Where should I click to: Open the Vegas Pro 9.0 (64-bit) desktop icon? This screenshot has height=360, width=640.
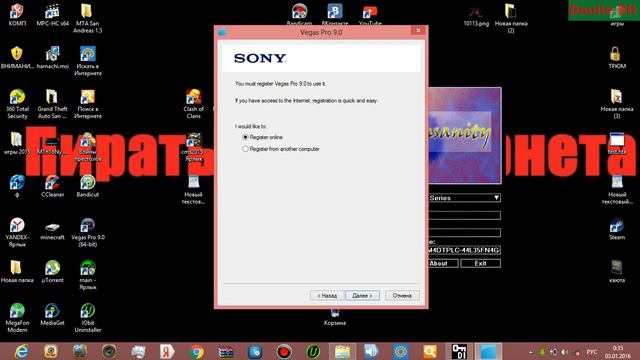[87, 232]
